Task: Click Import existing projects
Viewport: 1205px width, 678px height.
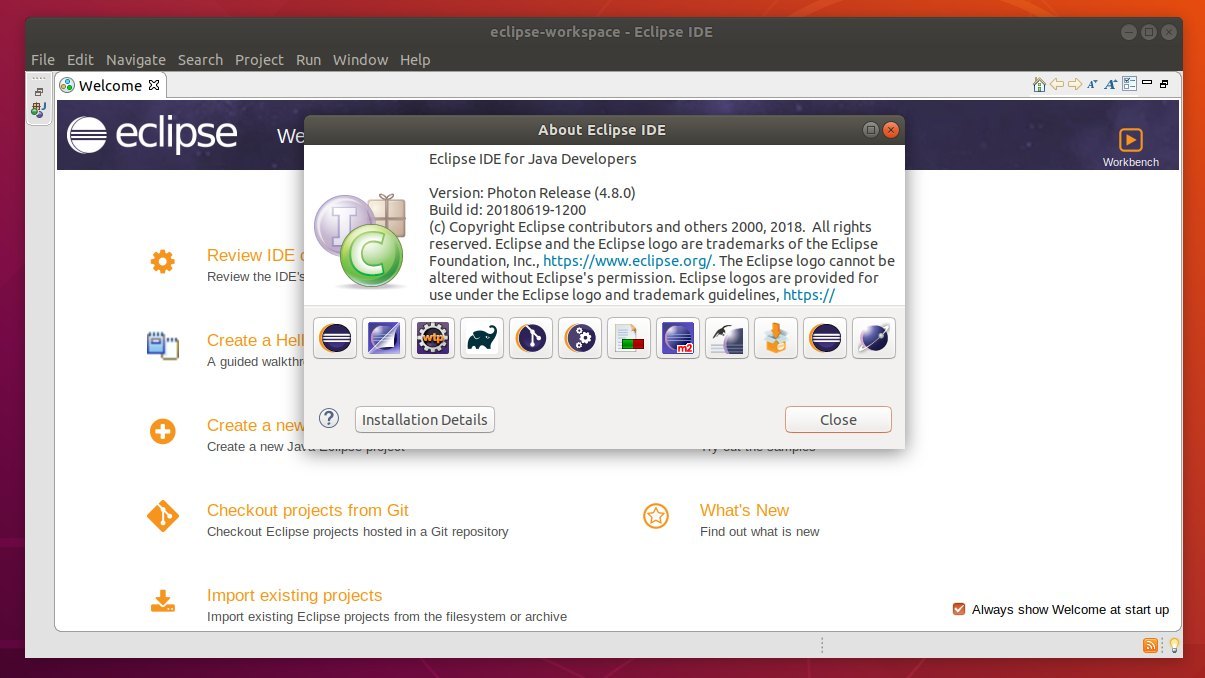Action: [294, 594]
